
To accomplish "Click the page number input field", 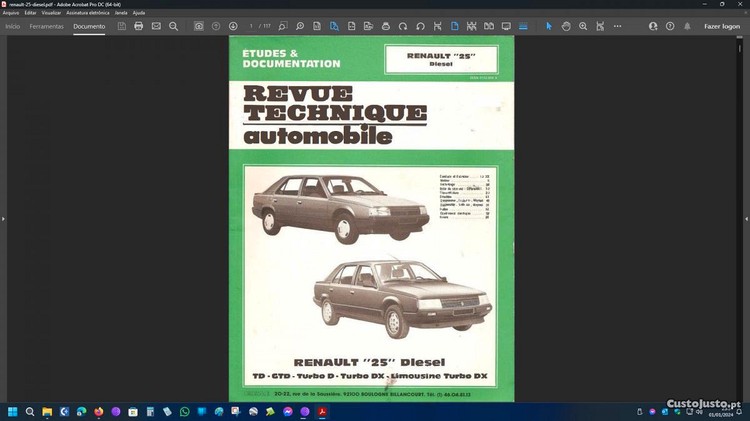I will point(252,26).
